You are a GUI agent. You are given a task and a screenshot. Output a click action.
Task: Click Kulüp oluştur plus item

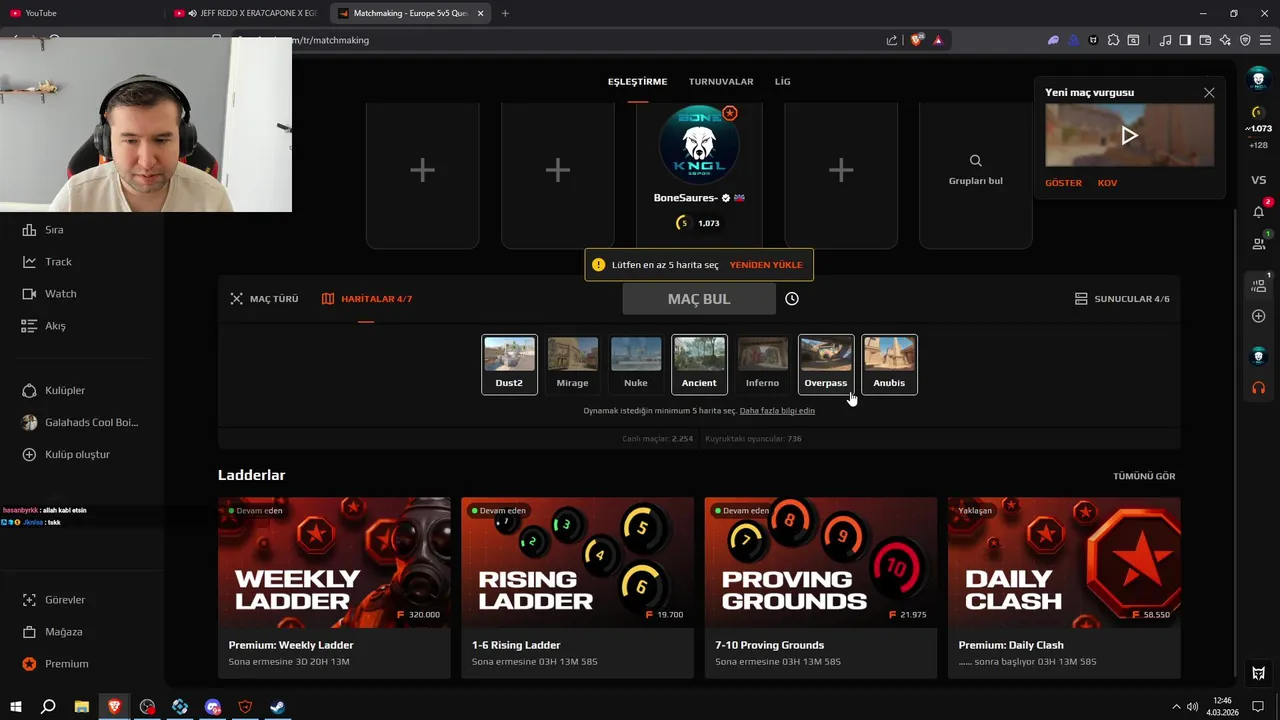[66, 454]
